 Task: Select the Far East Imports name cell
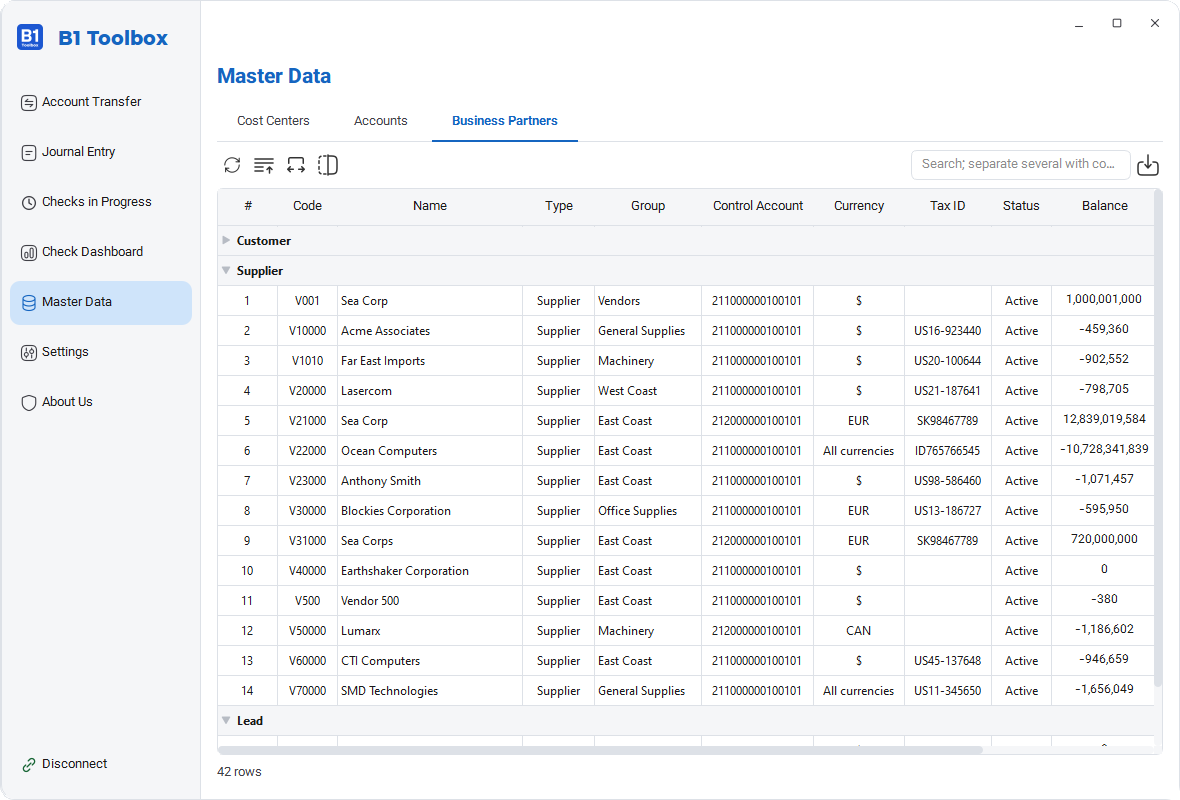click(x=430, y=360)
